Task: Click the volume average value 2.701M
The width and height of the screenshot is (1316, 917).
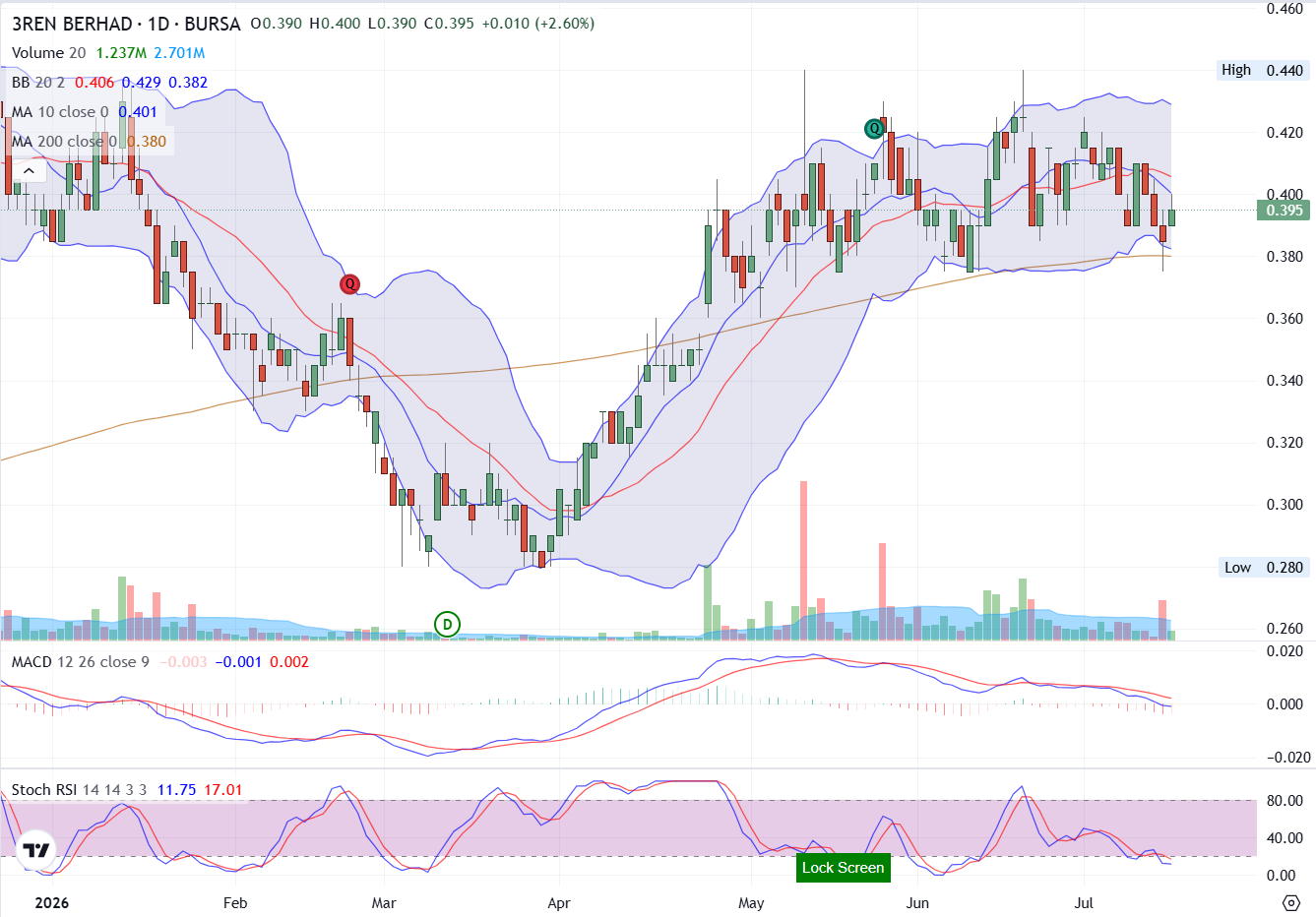Action: (x=179, y=53)
